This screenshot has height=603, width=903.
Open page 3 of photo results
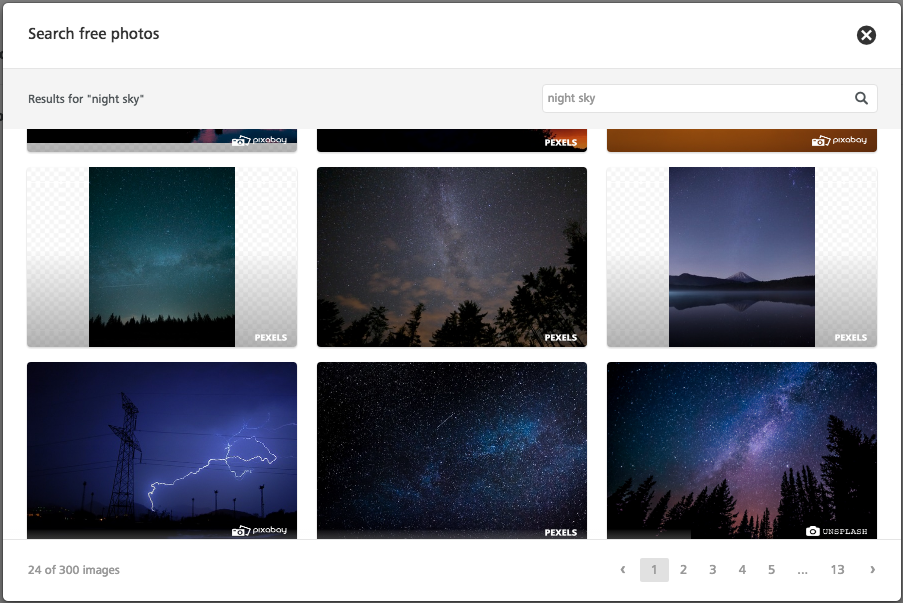(712, 570)
